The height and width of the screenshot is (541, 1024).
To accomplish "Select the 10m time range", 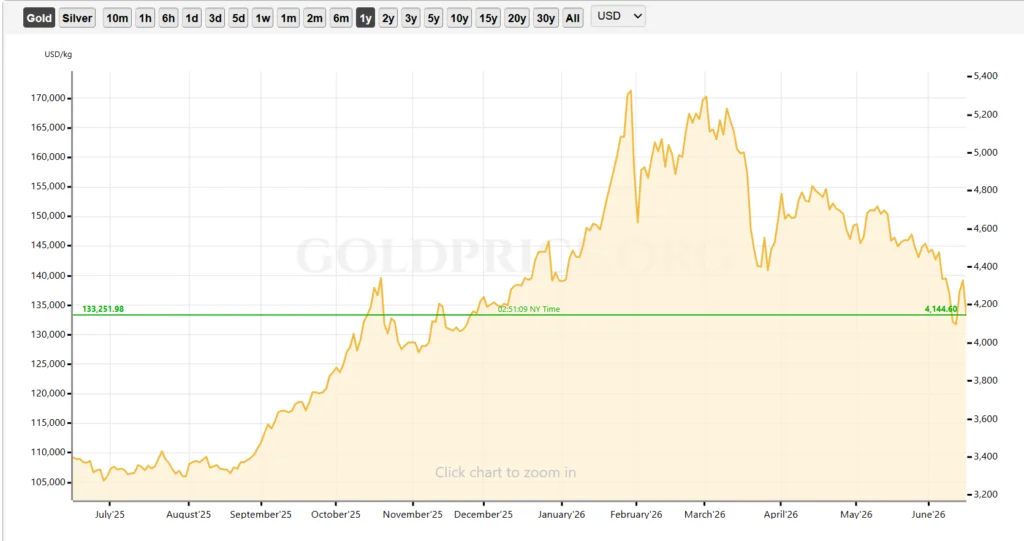I will click(118, 18).
